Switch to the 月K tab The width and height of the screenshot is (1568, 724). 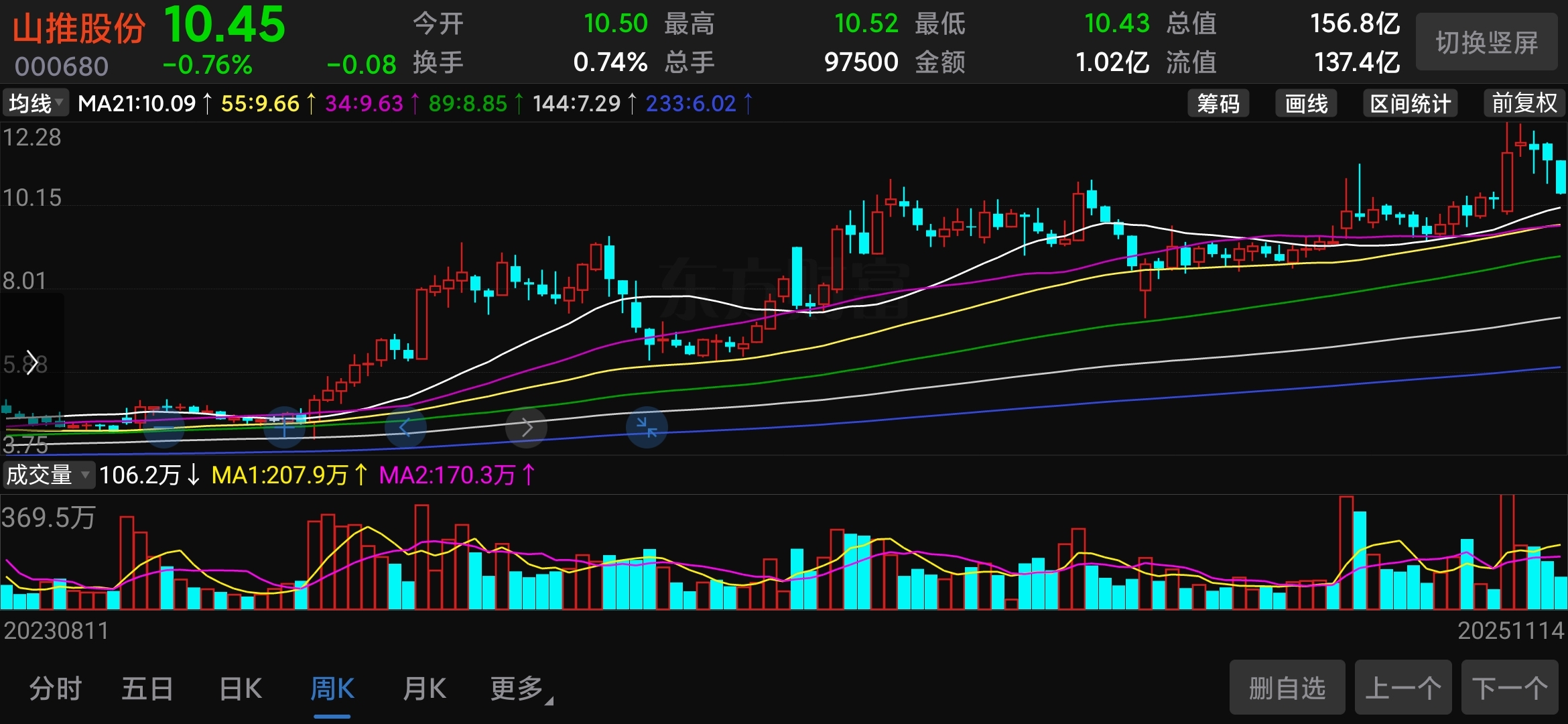(424, 688)
